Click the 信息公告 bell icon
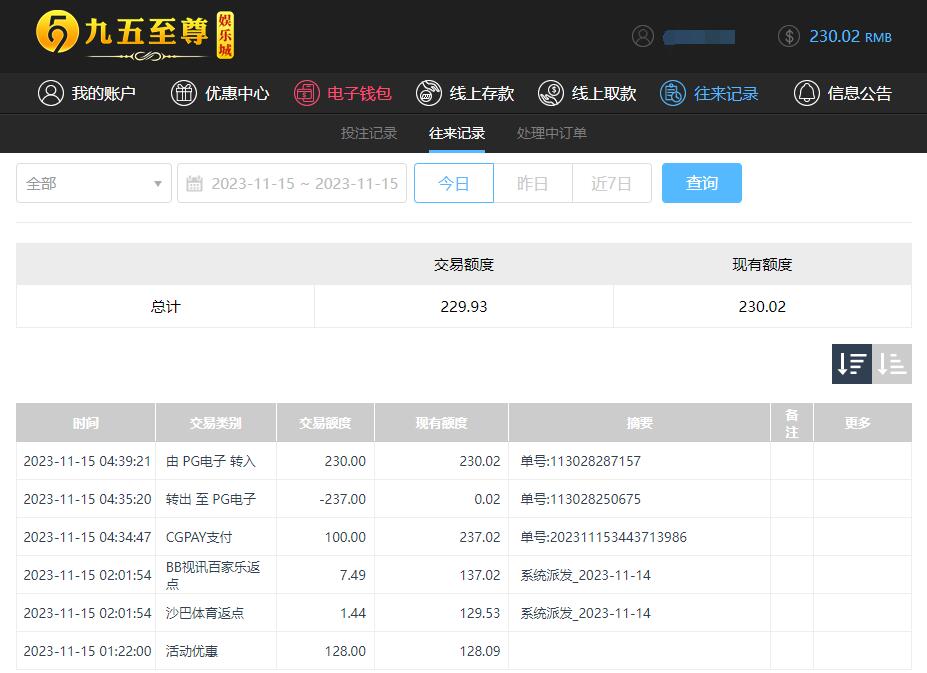This screenshot has width=927, height=673. [807, 93]
